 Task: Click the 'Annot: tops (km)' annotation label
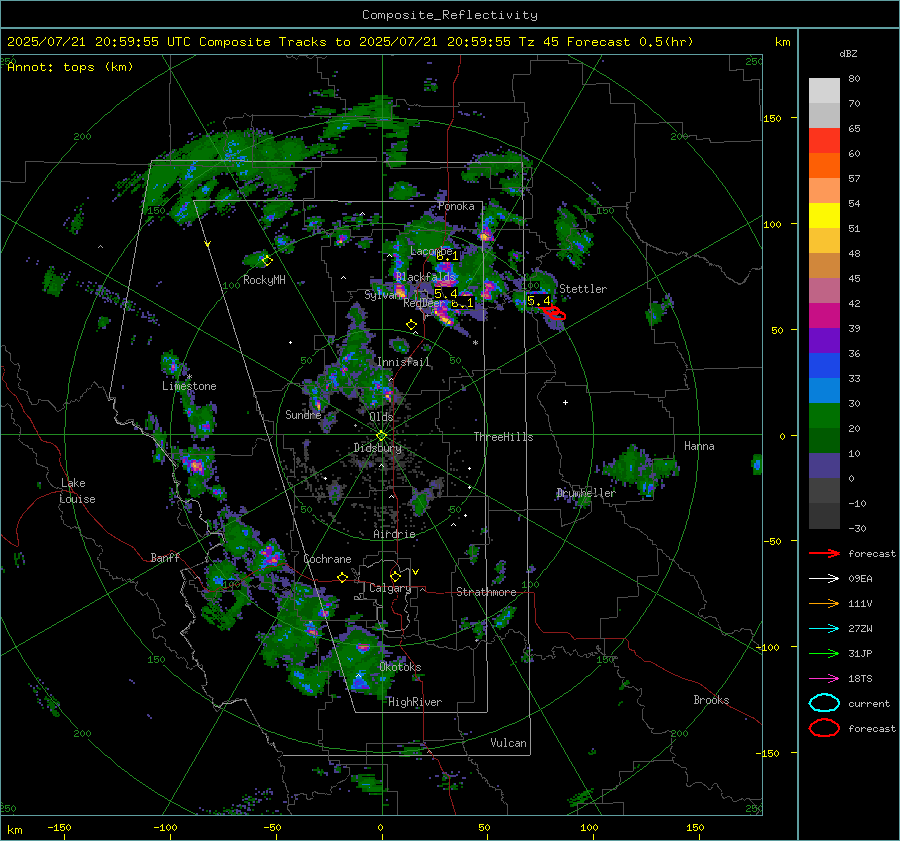pos(70,67)
